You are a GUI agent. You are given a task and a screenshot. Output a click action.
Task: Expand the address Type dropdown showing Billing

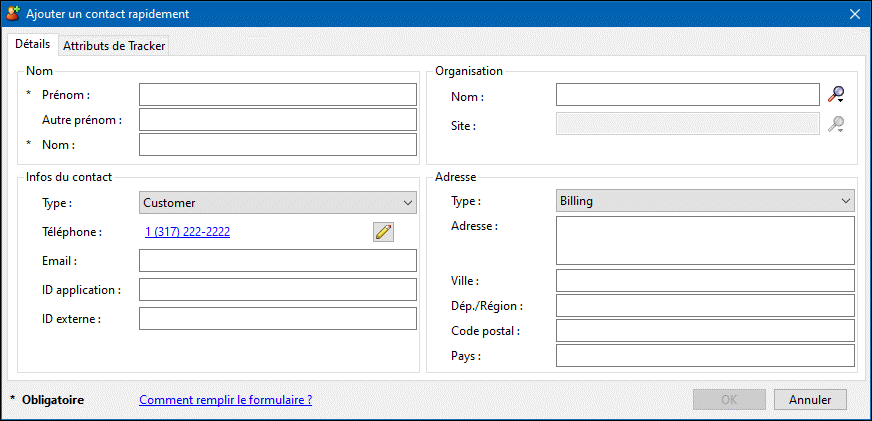tap(704, 201)
